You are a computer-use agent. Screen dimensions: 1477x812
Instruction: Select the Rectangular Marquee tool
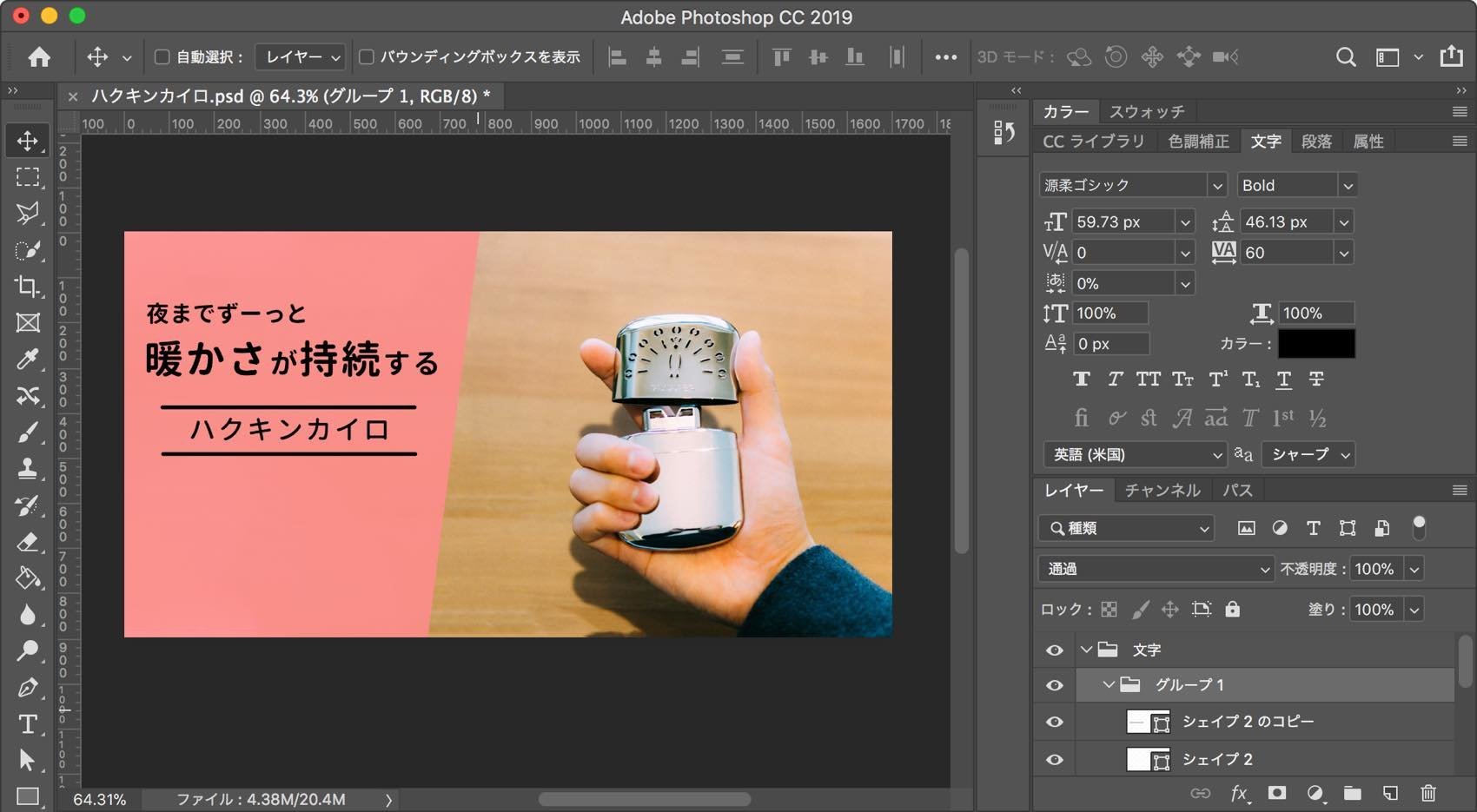point(28,177)
